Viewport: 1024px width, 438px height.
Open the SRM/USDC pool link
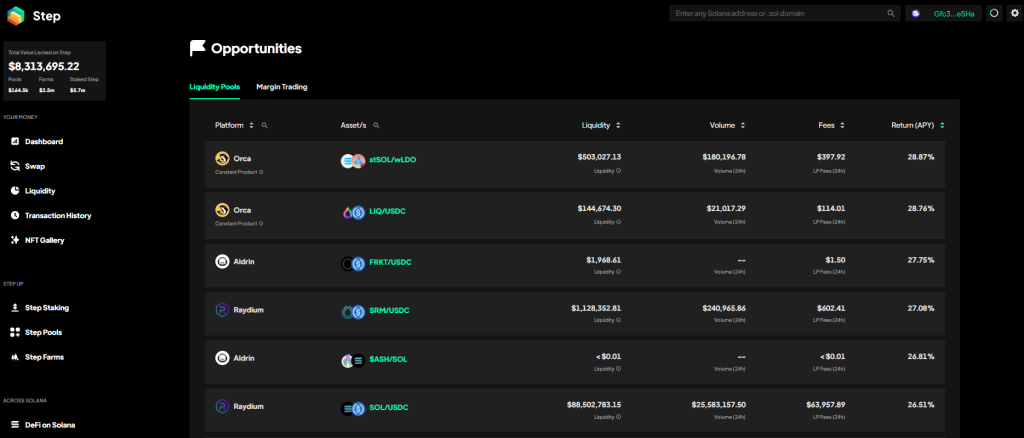pos(389,311)
